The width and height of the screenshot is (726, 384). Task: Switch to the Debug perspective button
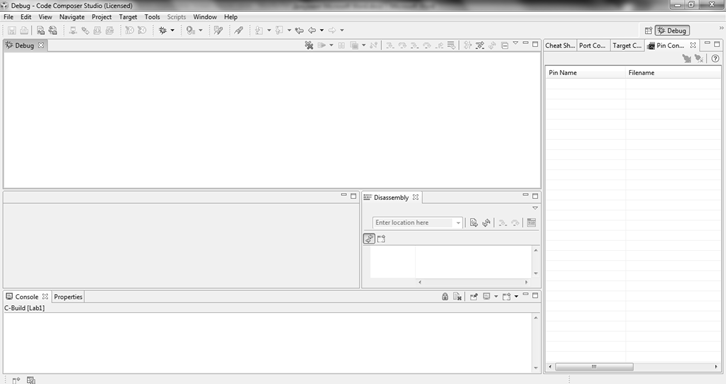pyautogui.click(x=672, y=31)
